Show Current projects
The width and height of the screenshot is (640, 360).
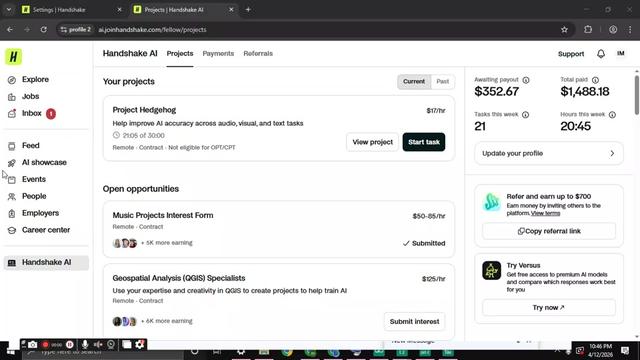pyautogui.click(x=414, y=82)
